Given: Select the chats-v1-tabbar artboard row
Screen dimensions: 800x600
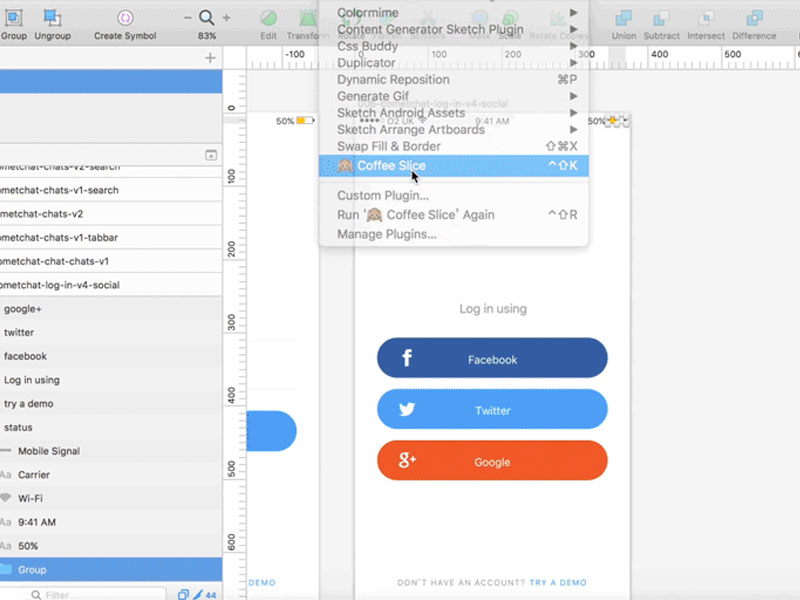Looking at the screenshot, I should point(111,238).
